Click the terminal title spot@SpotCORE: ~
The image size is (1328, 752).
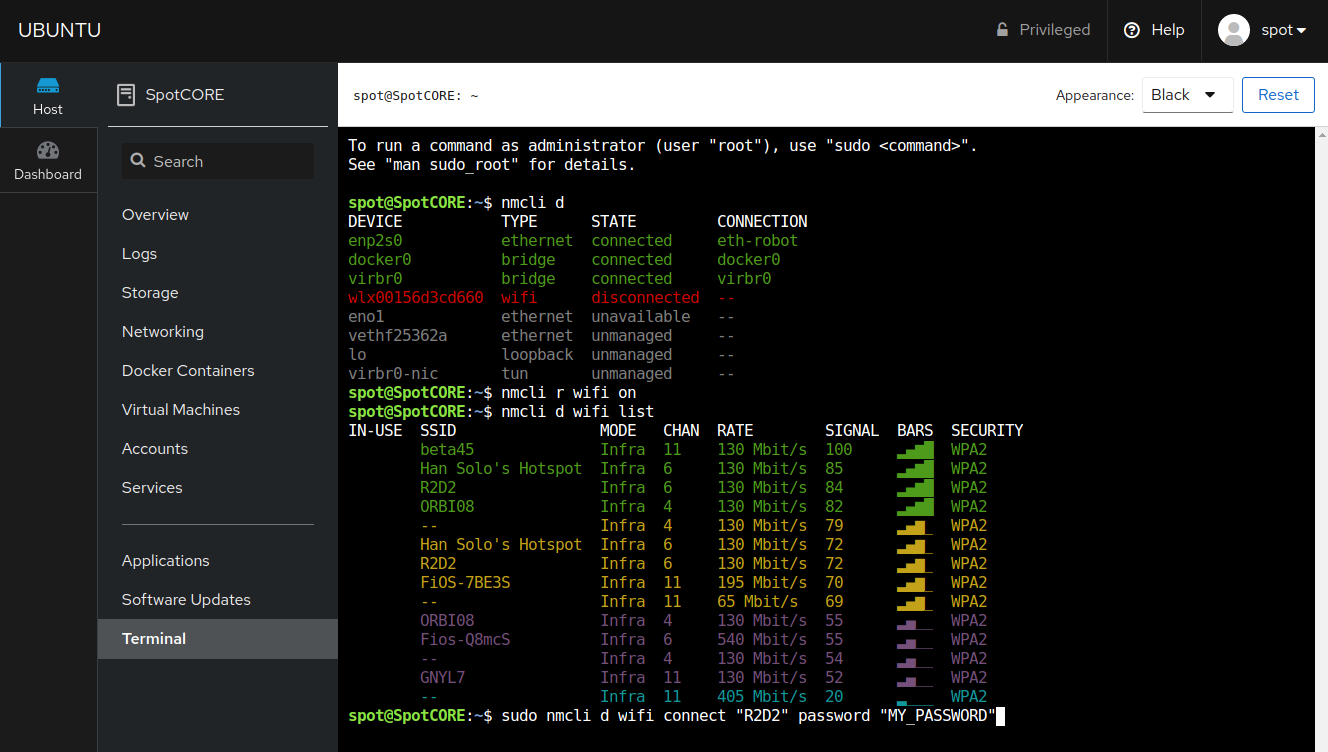[416, 96]
